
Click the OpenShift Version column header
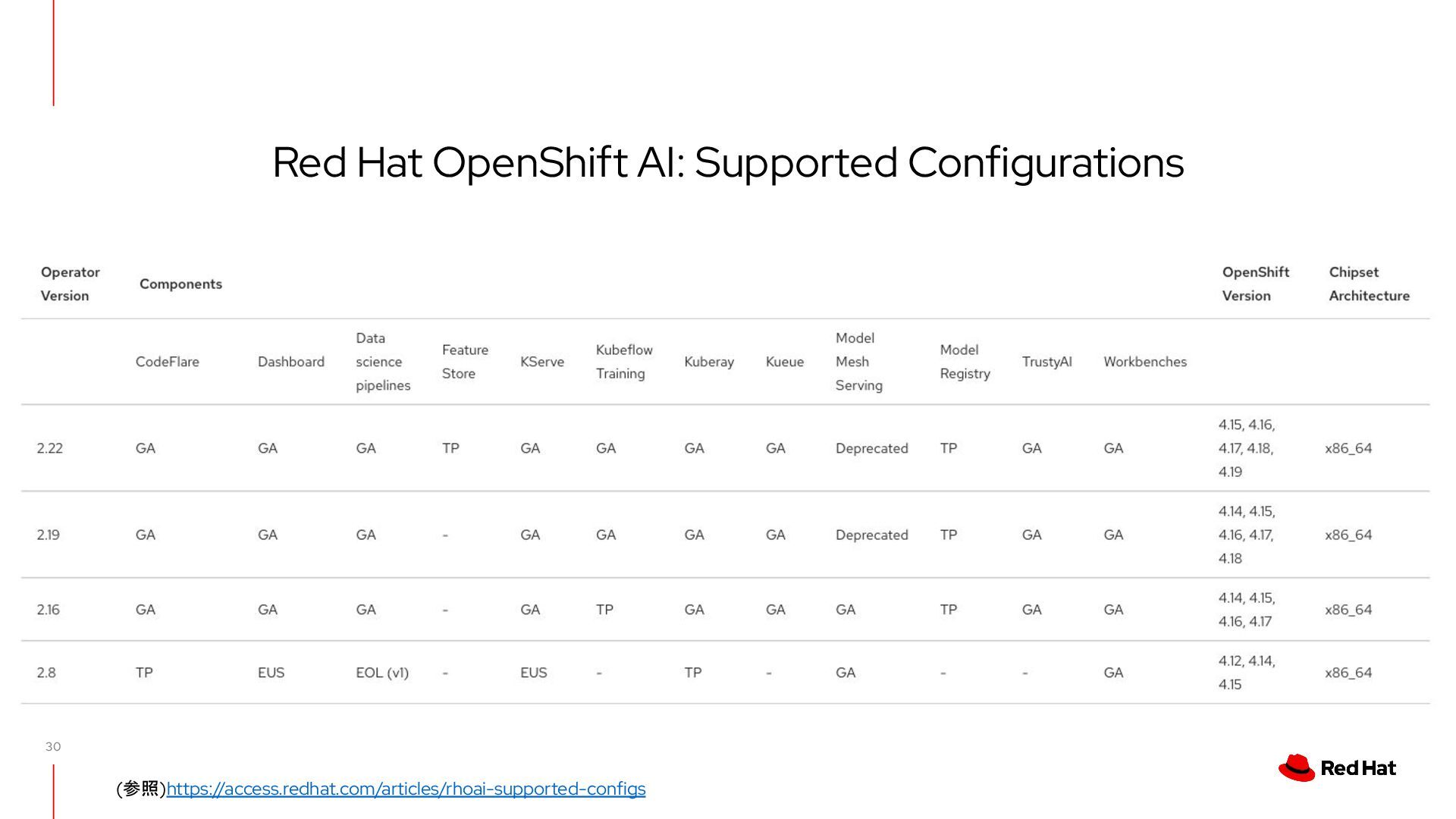click(1255, 284)
